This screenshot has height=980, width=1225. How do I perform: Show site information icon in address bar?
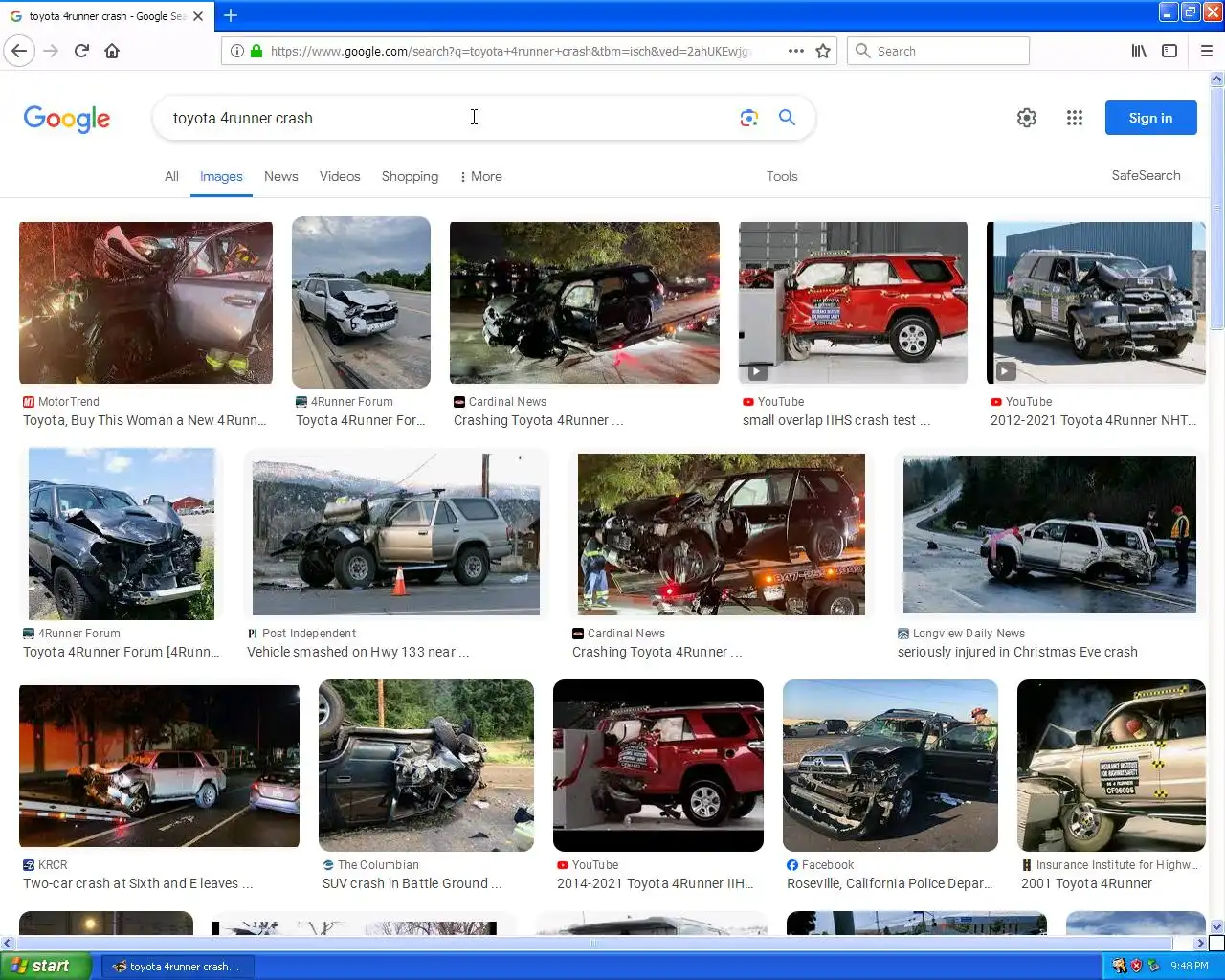tap(237, 51)
